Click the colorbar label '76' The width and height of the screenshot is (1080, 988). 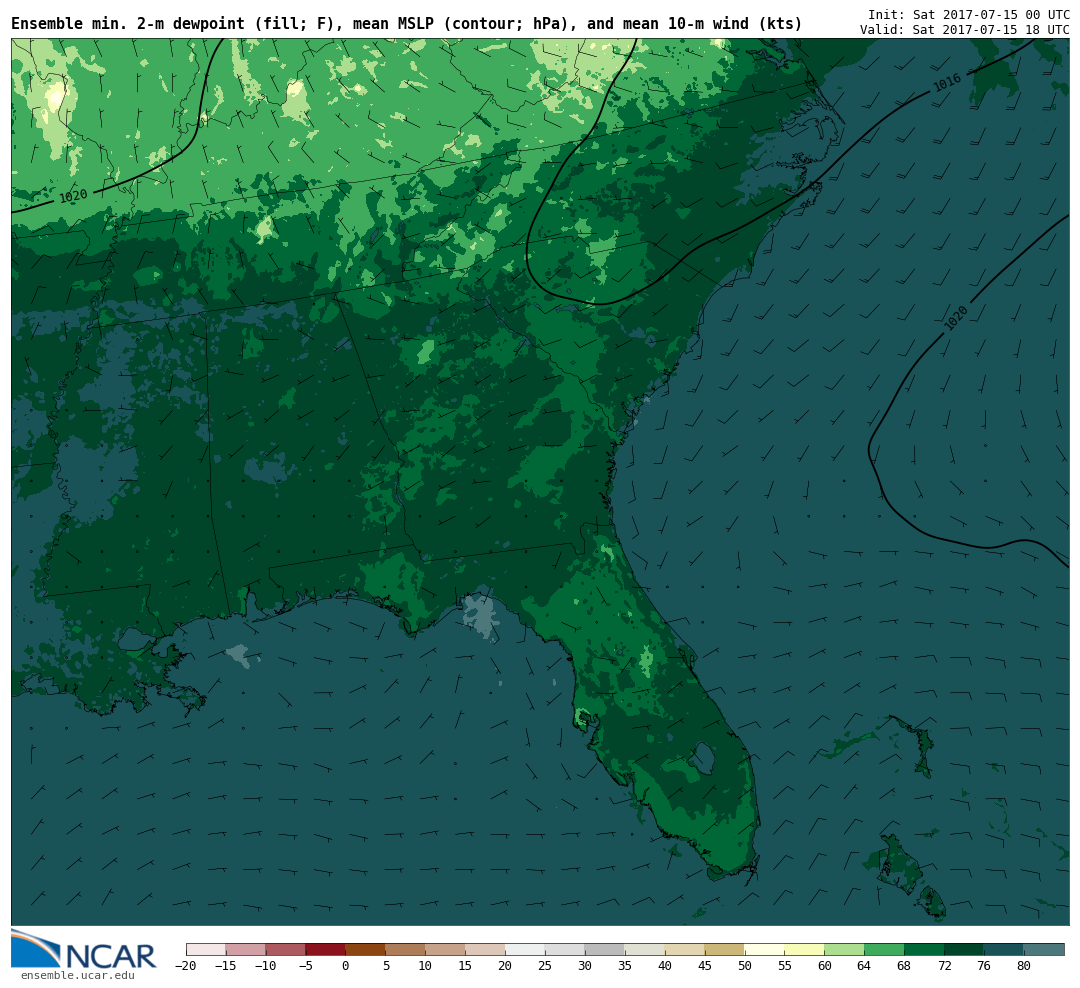pyautogui.click(x=984, y=966)
